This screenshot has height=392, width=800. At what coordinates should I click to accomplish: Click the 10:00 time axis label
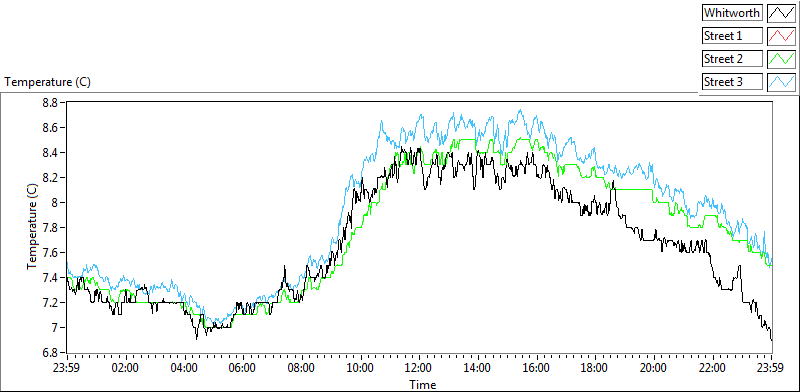coord(361,368)
